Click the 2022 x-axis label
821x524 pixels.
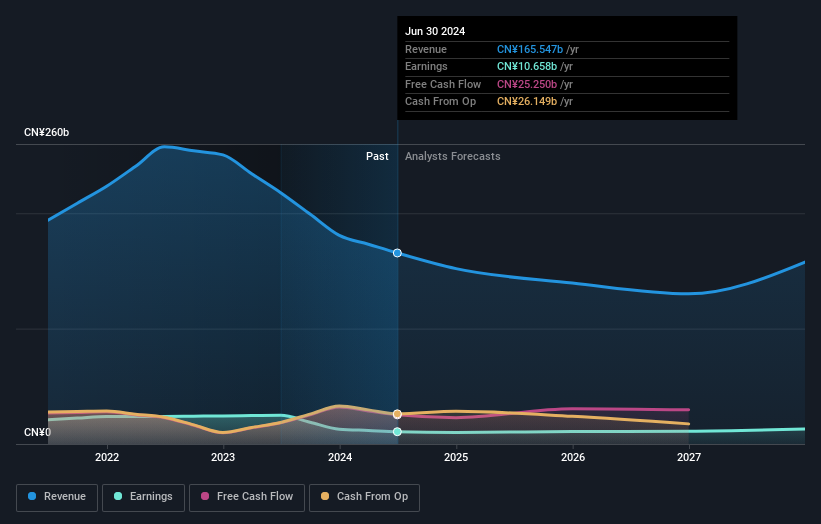coord(107,458)
